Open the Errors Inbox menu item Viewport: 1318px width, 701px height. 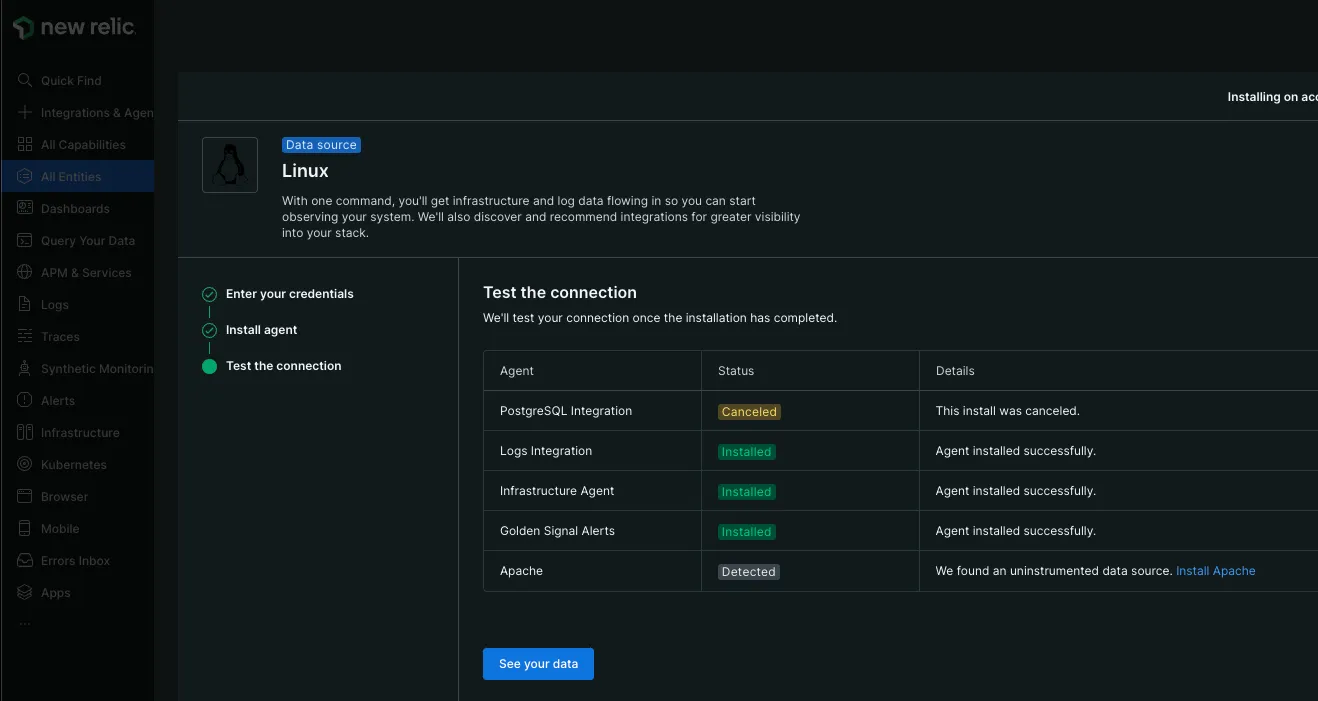click(75, 560)
